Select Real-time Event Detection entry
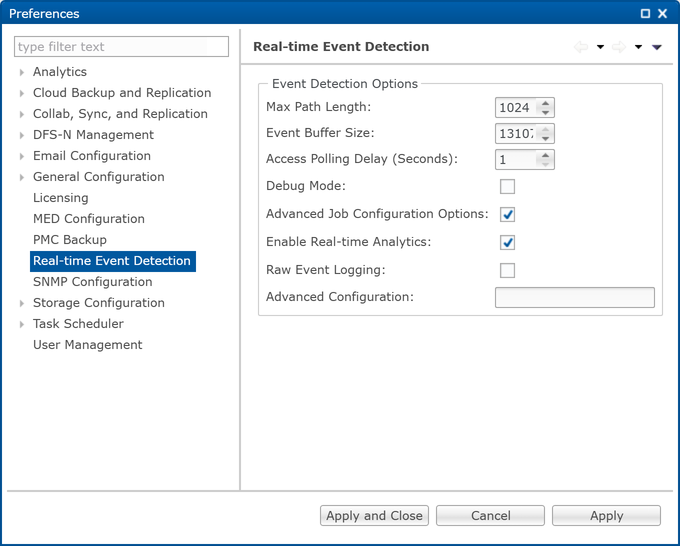Screen dimensions: 680x546 point(113,261)
